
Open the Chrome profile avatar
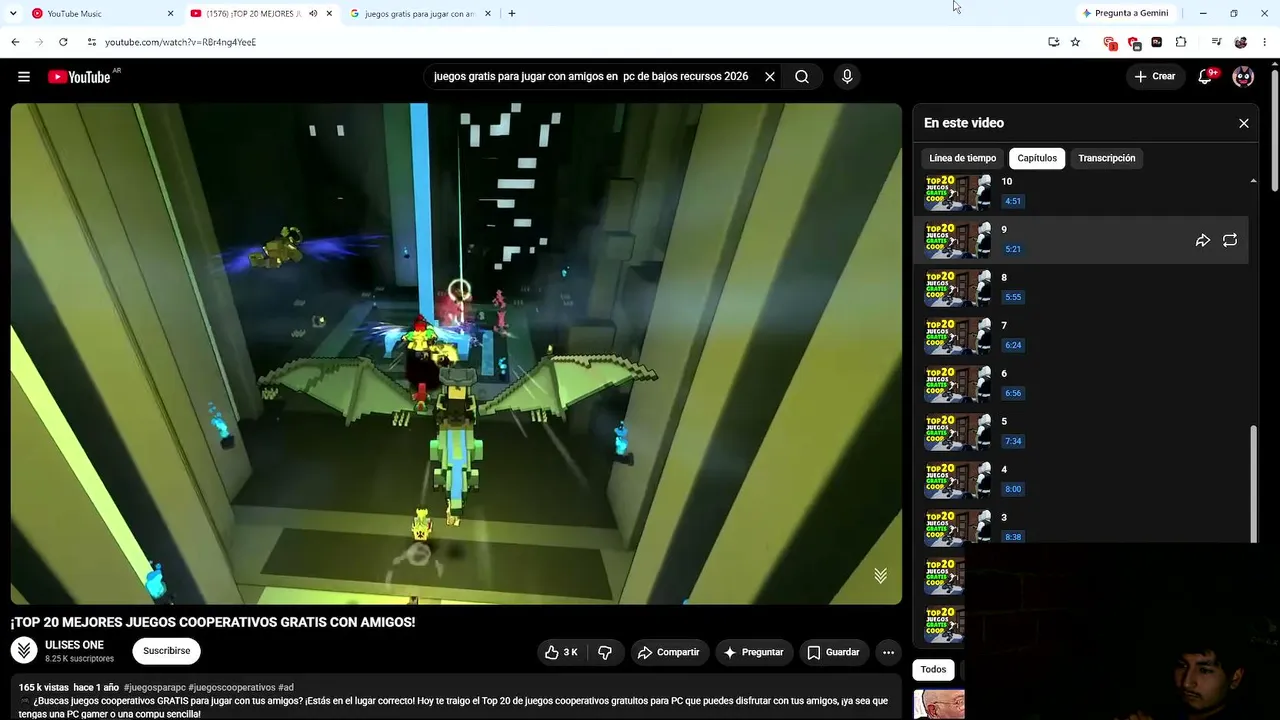pos(1241,42)
